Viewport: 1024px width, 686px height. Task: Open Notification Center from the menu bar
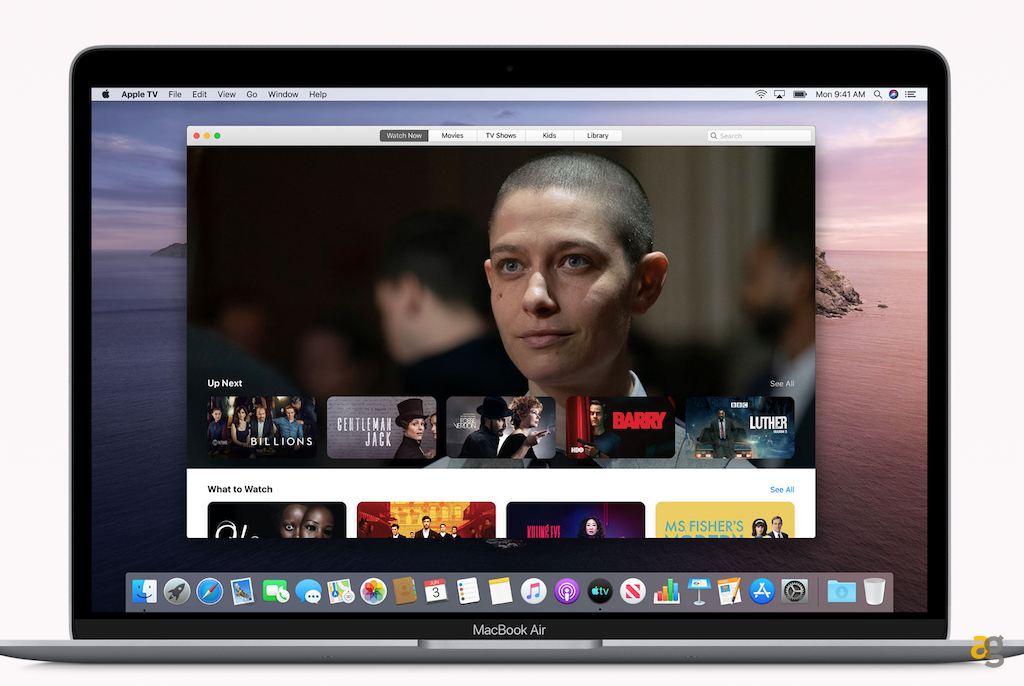coord(912,94)
